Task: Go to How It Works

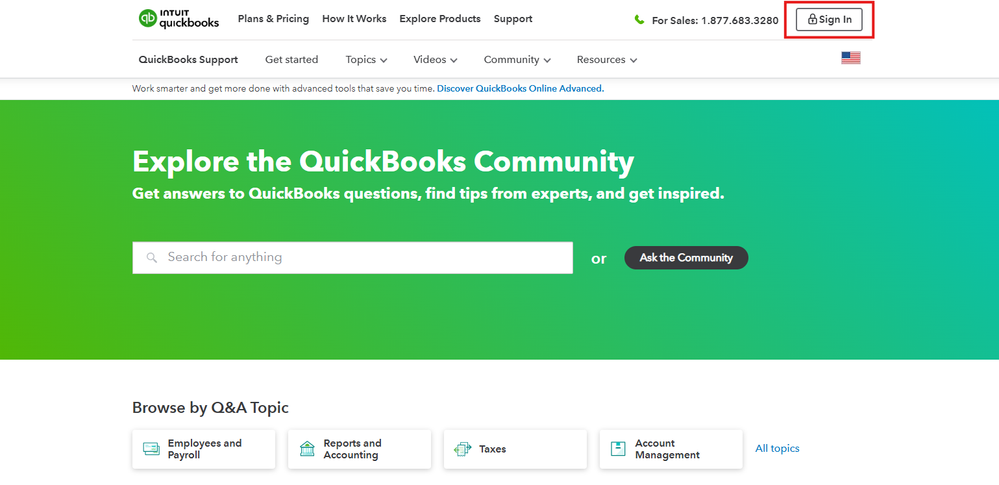Action: click(x=354, y=18)
